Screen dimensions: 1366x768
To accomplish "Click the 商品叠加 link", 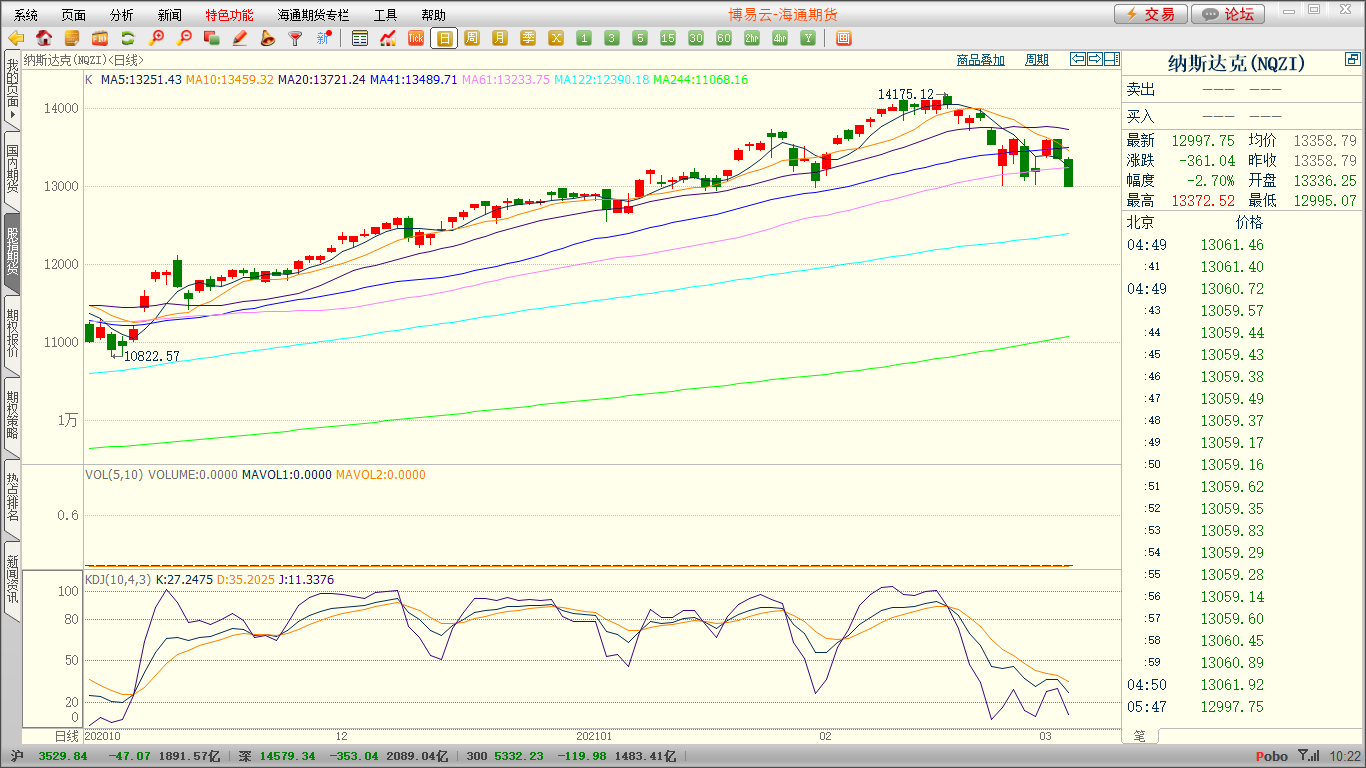I will (x=980, y=60).
